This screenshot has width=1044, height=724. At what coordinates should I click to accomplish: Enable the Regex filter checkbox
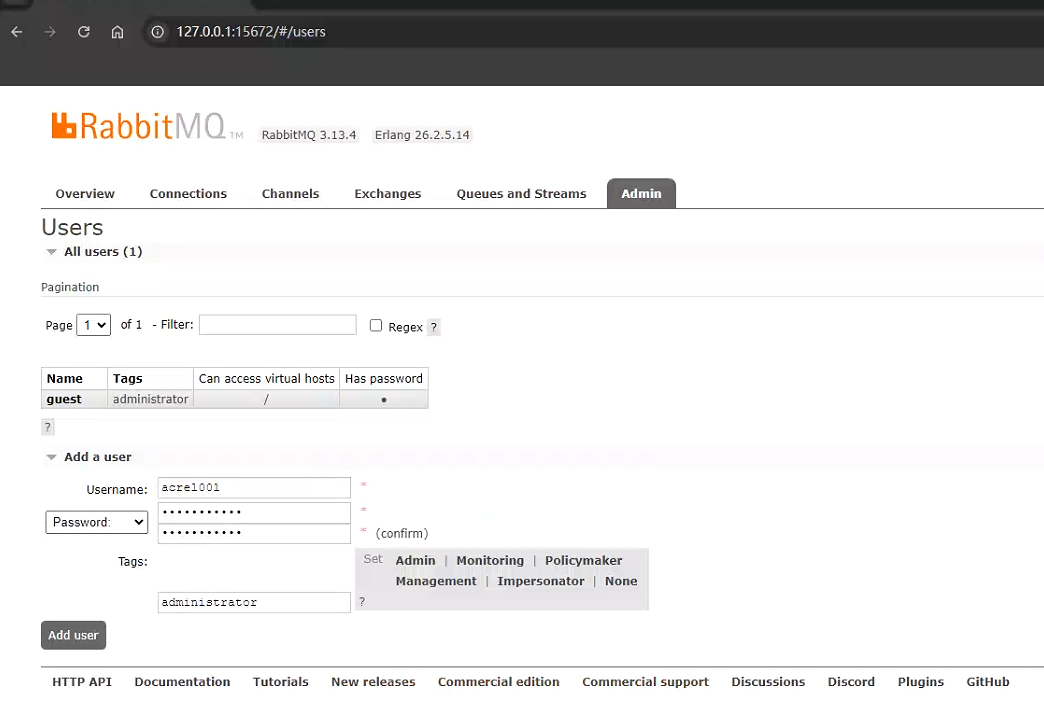coord(376,325)
